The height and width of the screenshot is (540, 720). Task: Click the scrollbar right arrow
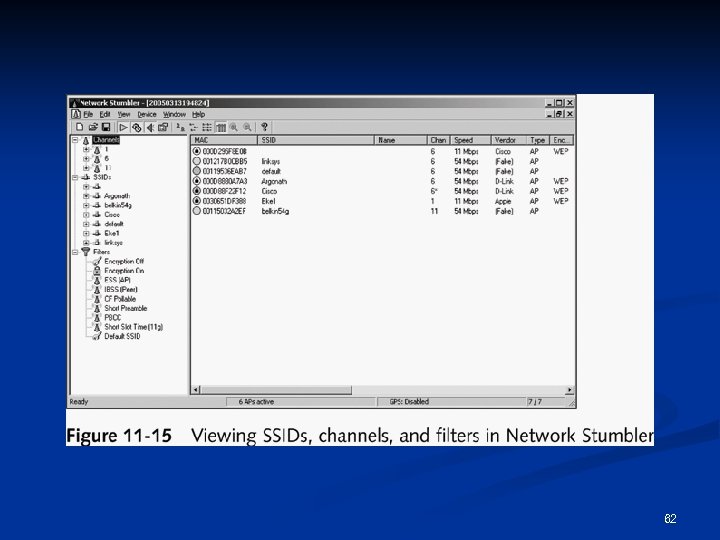(569, 390)
